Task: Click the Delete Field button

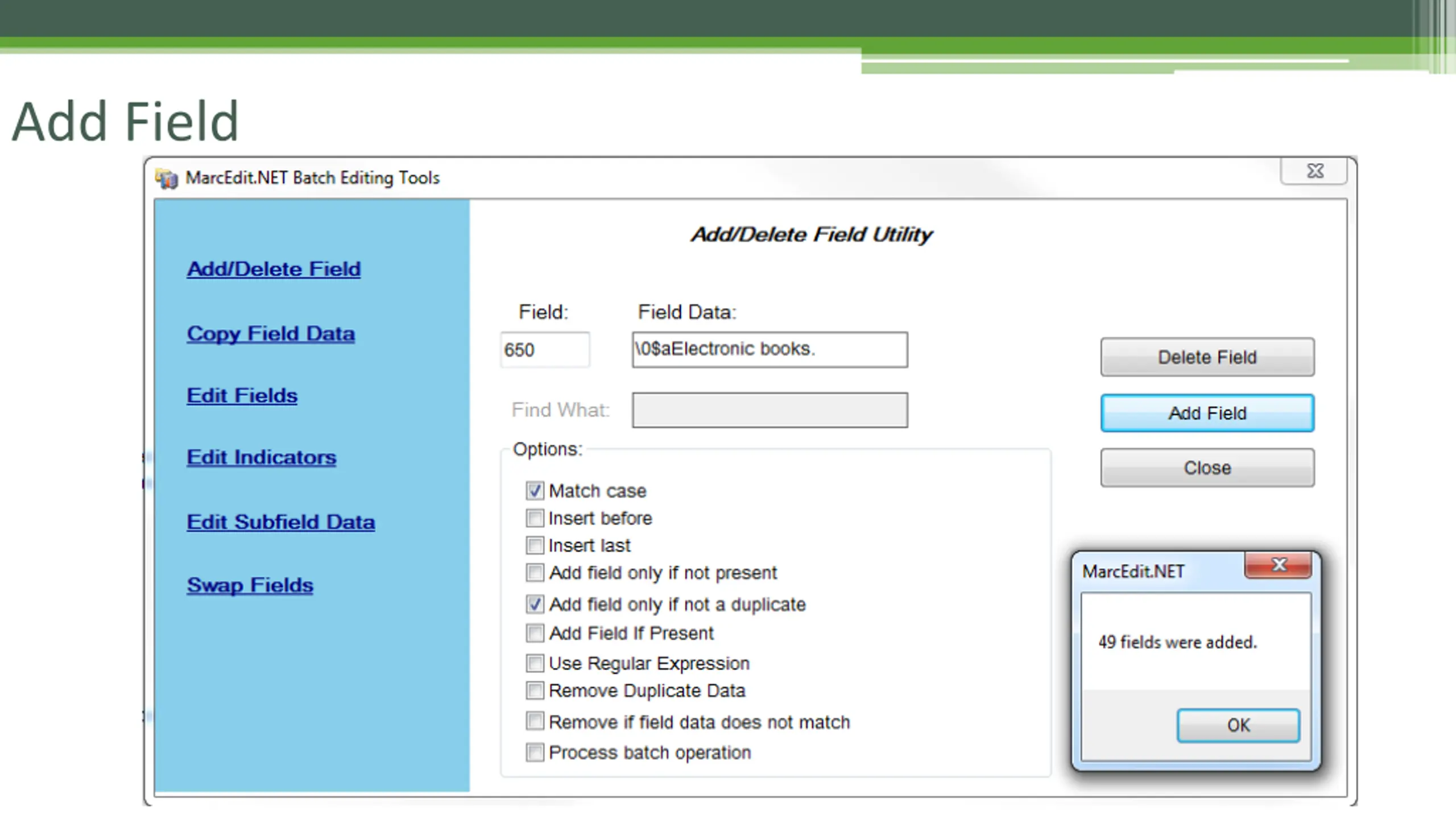Action: (x=1207, y=357)
